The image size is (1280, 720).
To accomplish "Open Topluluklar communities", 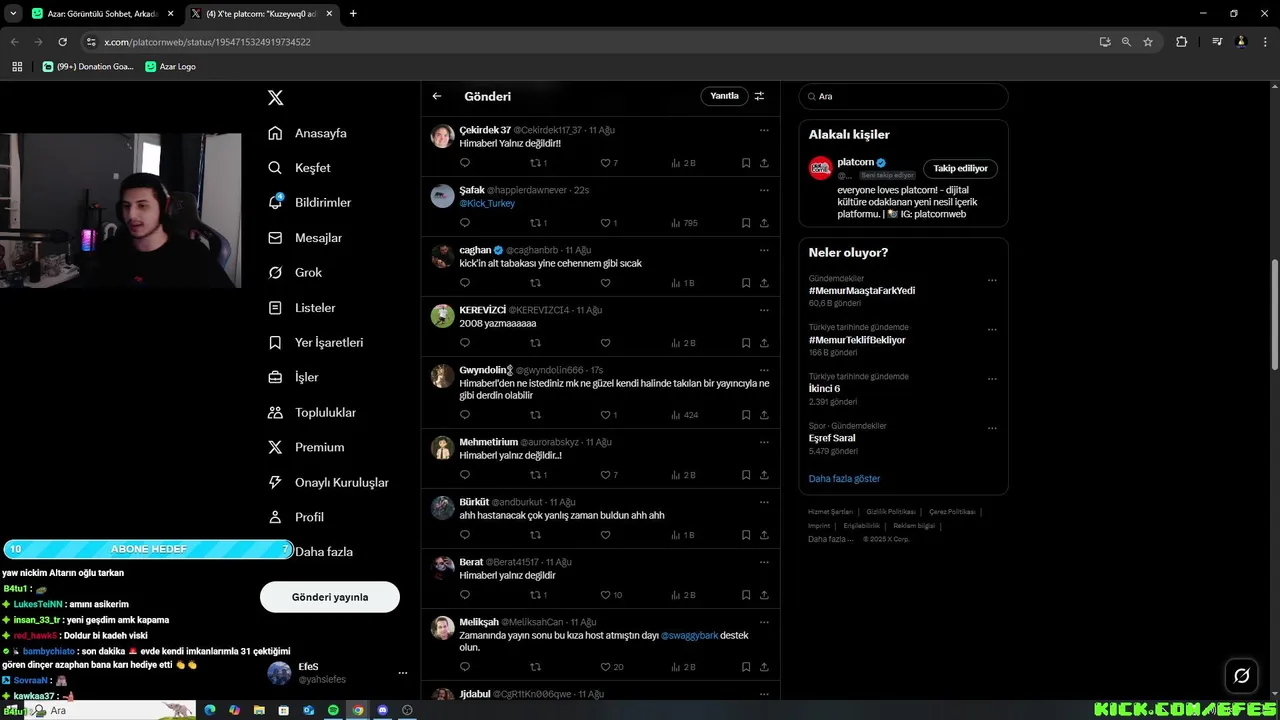I will [312, 413].
